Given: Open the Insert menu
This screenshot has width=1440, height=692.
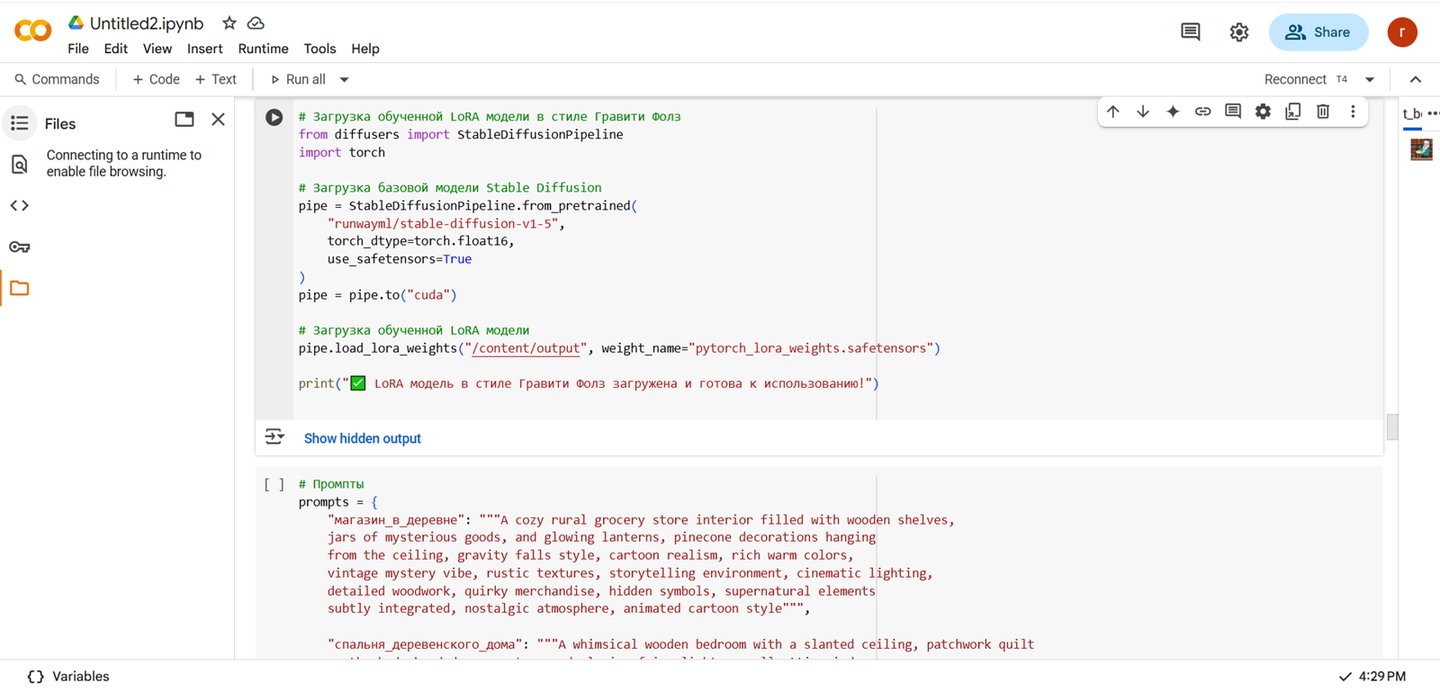Looking at the screenshot, I should click(x=205, y=49).
